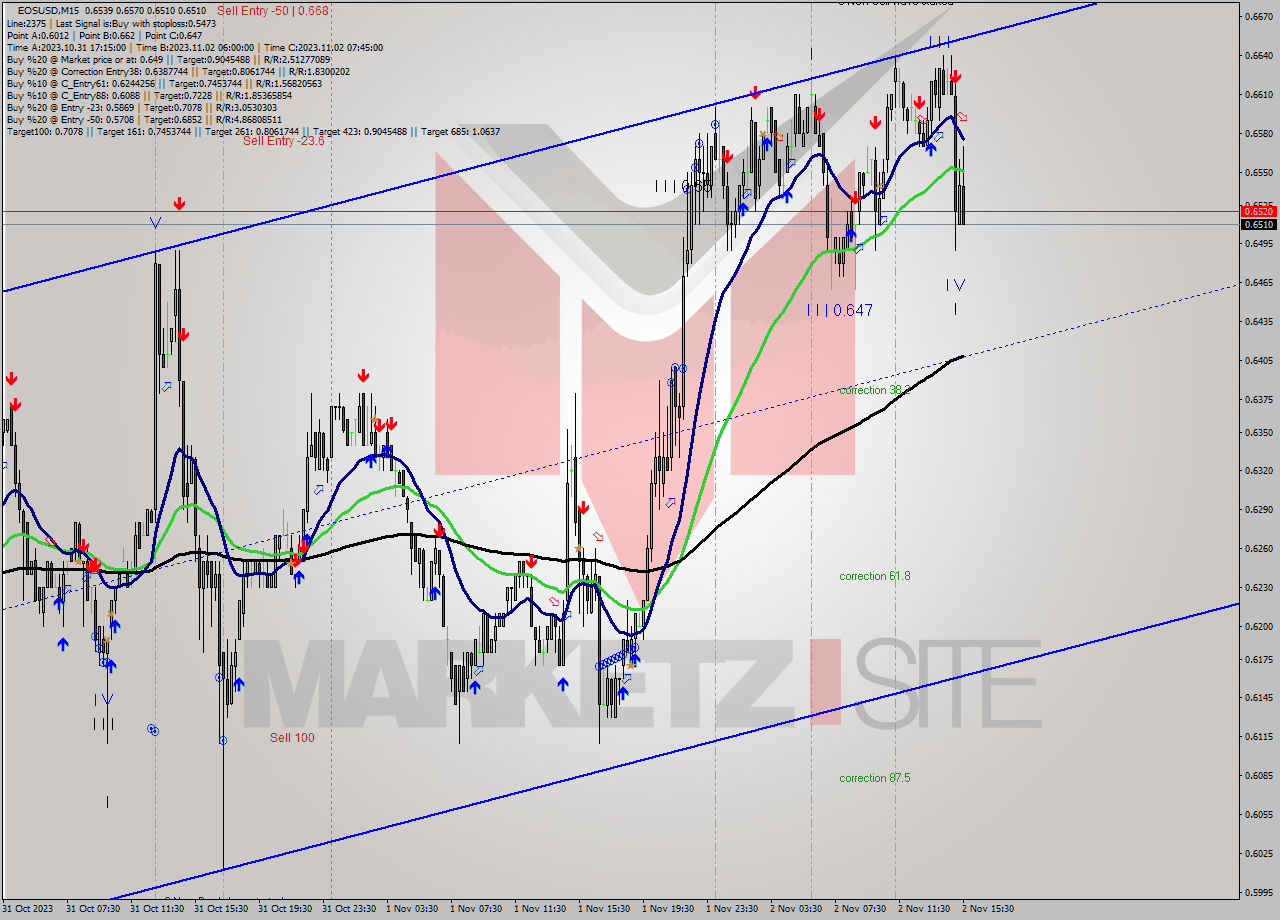This screenshot has width=1280, height=920.
Task: Select the 'Buy %20 @ Entry -23' info line
Action: coord(142,107)
